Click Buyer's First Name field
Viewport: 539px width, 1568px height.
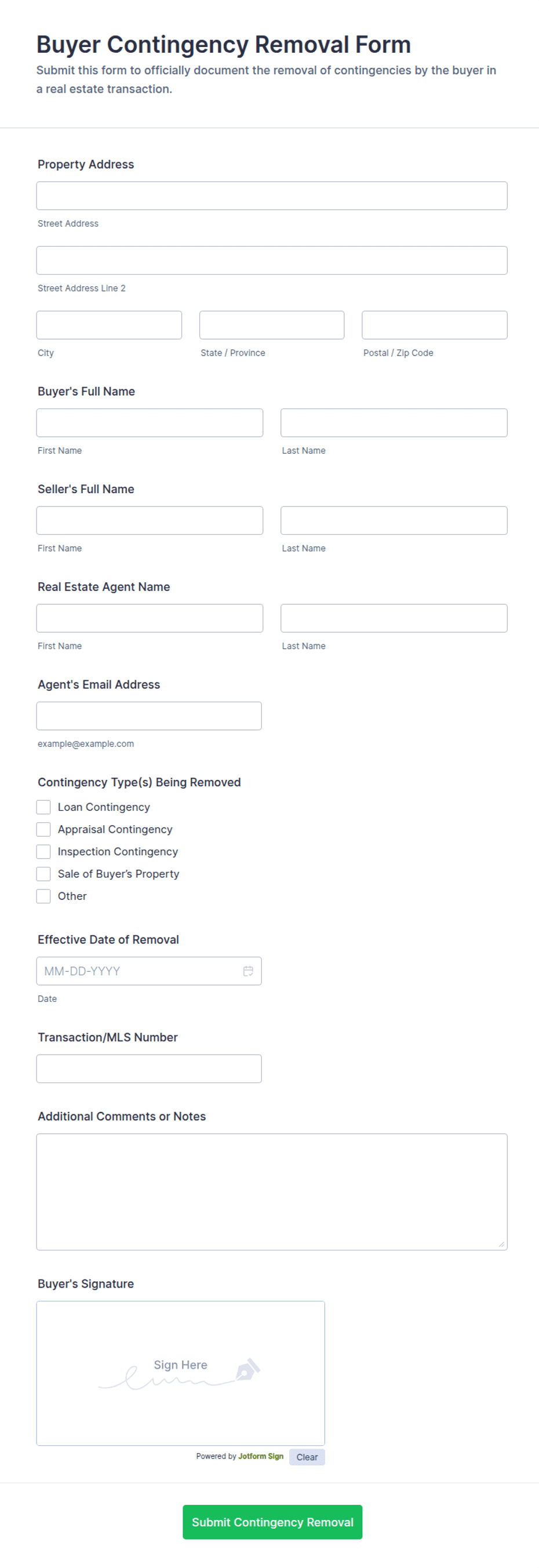(x=150, y=422)
